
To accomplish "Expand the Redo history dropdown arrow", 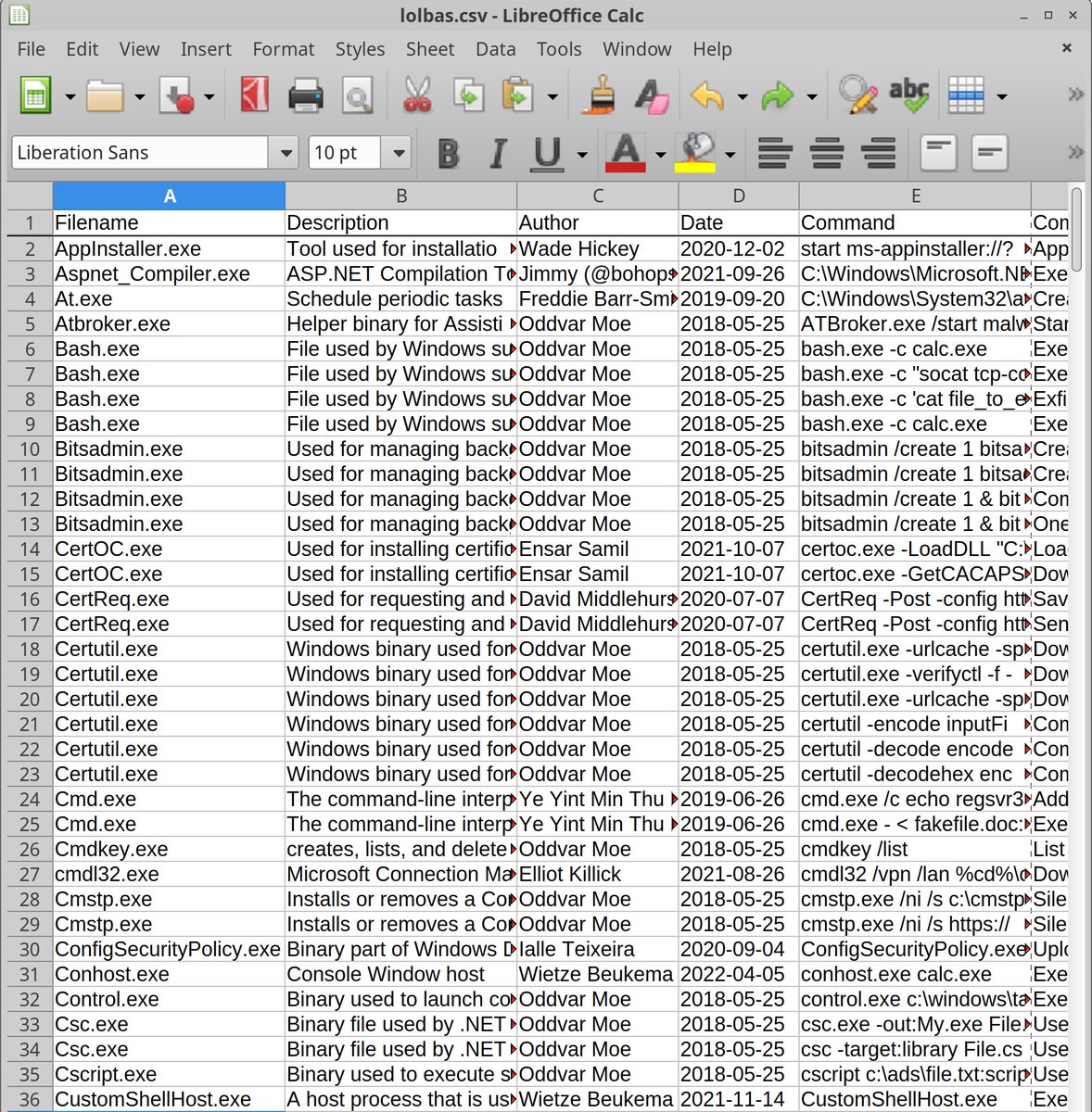I will pos(811,96).
